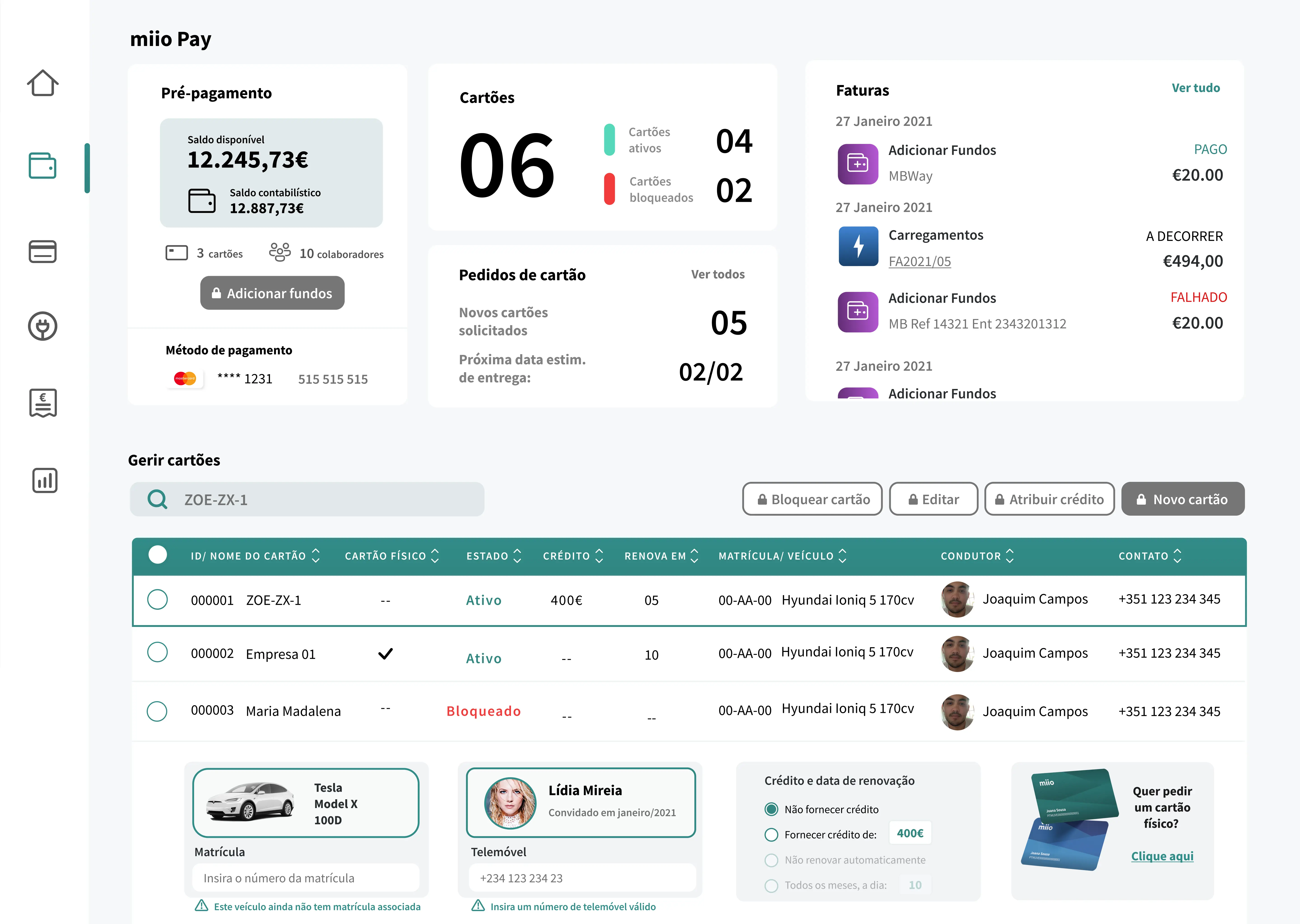Toggle select-all circle in table header
Image resolution: width=1300 pixels, height=924 pixels.
158,554
